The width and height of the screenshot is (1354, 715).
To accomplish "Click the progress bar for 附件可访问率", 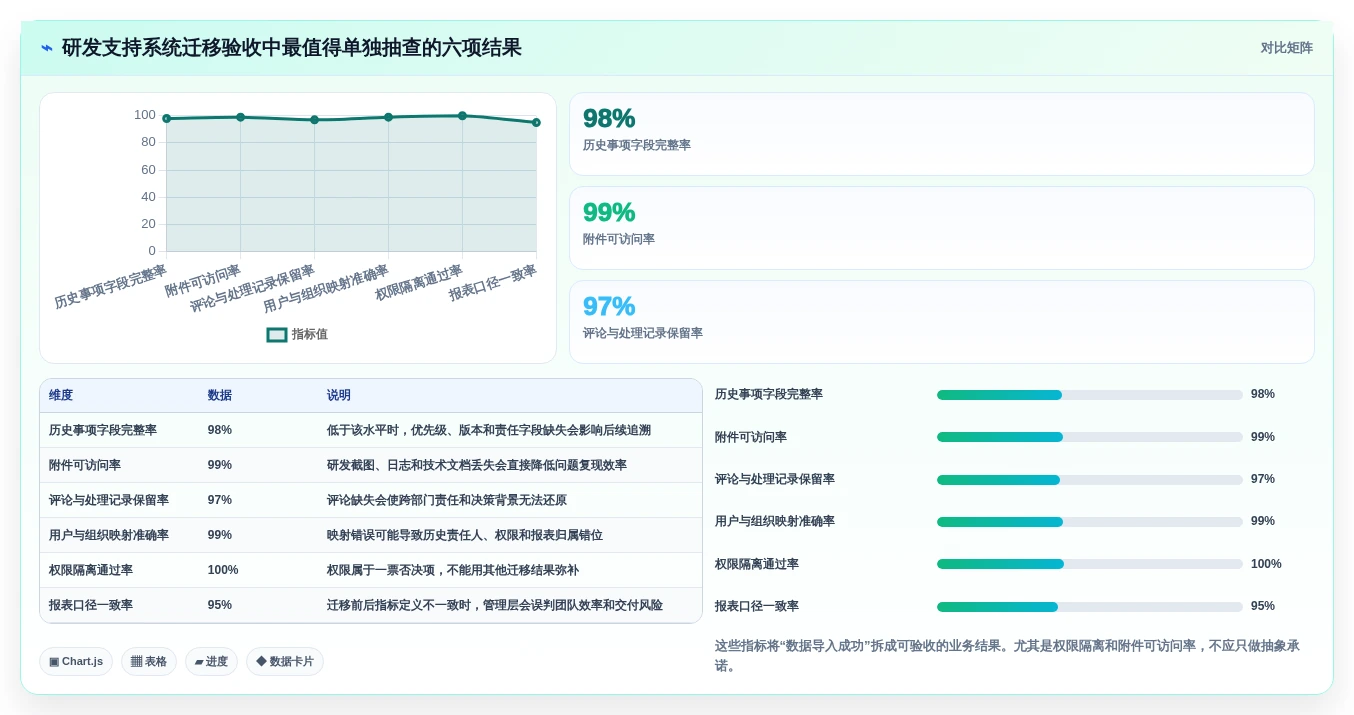I will [x=1090, y=437].
